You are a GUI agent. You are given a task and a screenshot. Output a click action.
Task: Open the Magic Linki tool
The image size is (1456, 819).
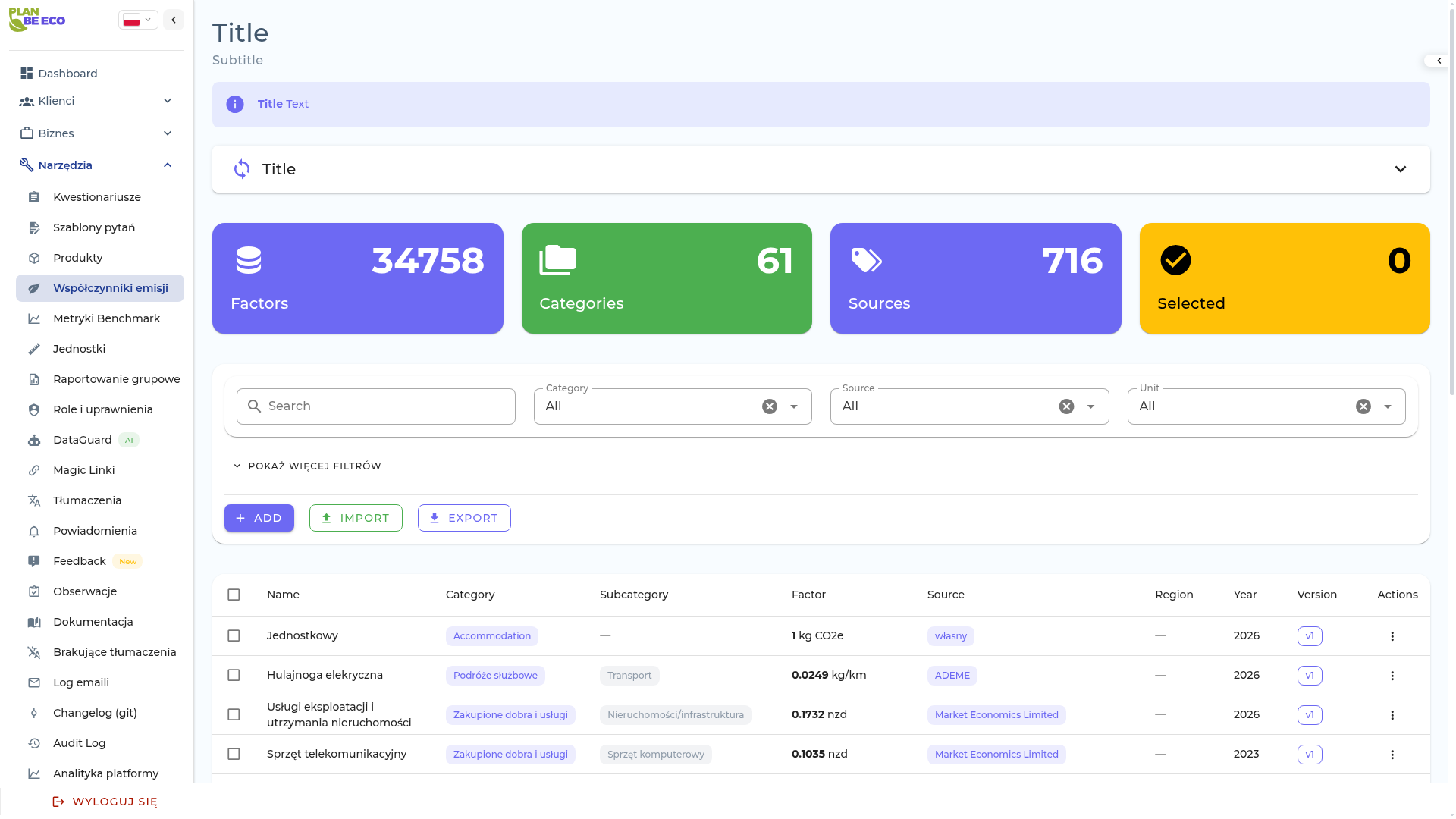point(83,470)
